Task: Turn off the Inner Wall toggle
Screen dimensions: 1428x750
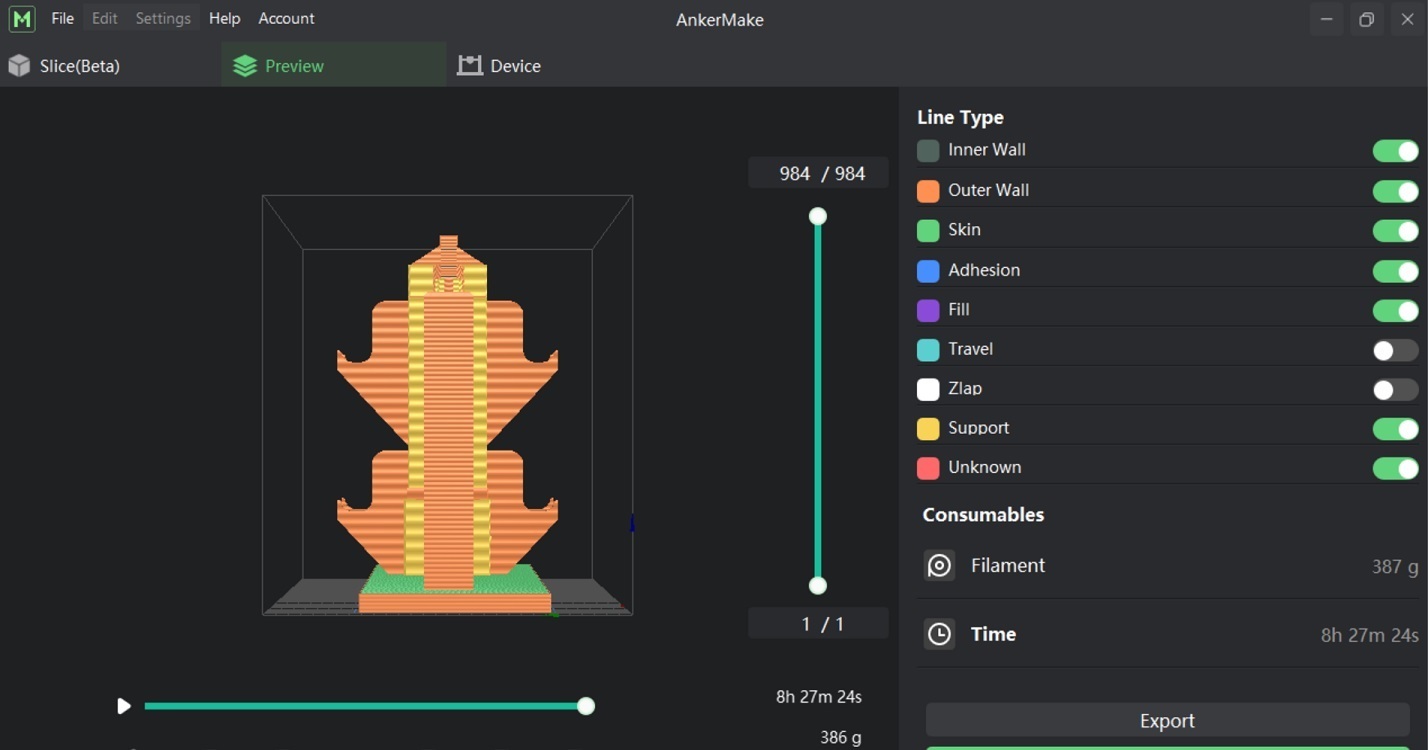Action: [x=1395, y=151]
